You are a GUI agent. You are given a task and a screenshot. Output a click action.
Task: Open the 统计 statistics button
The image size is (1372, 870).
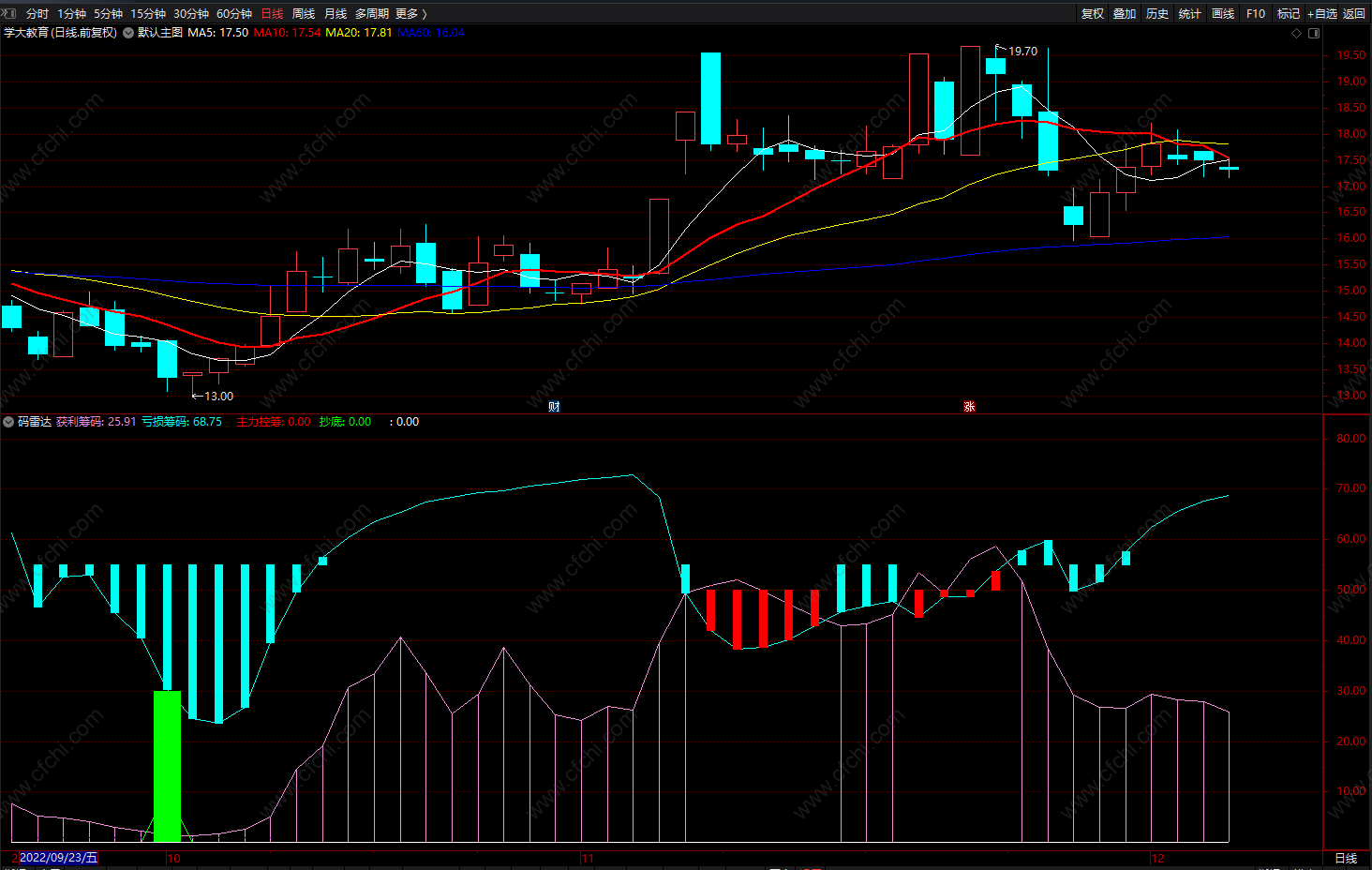click(x=1190, y=13)
